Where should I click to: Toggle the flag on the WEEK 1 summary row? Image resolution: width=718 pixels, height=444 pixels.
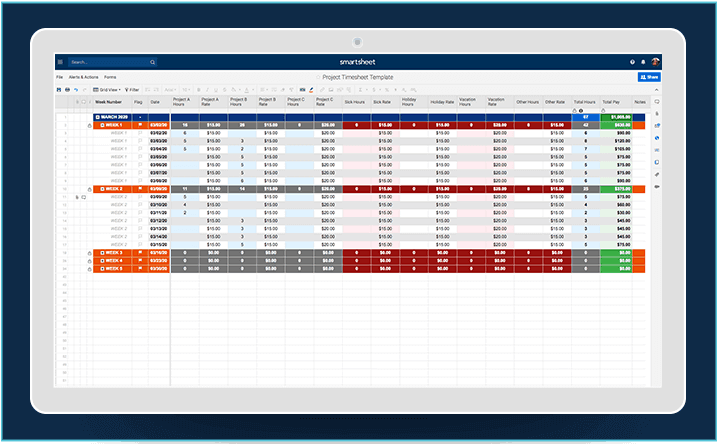pos(140,124)
